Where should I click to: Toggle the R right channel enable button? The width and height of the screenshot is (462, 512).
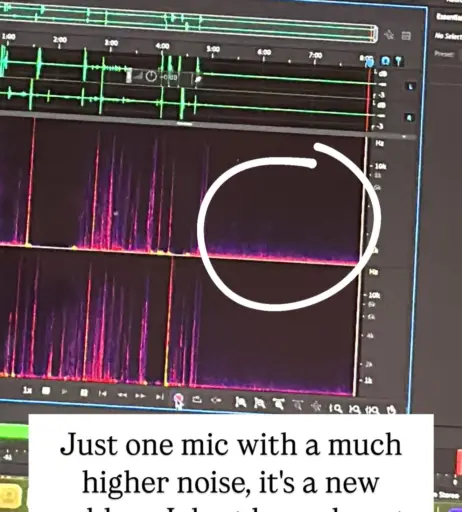(x=410, y=117)
